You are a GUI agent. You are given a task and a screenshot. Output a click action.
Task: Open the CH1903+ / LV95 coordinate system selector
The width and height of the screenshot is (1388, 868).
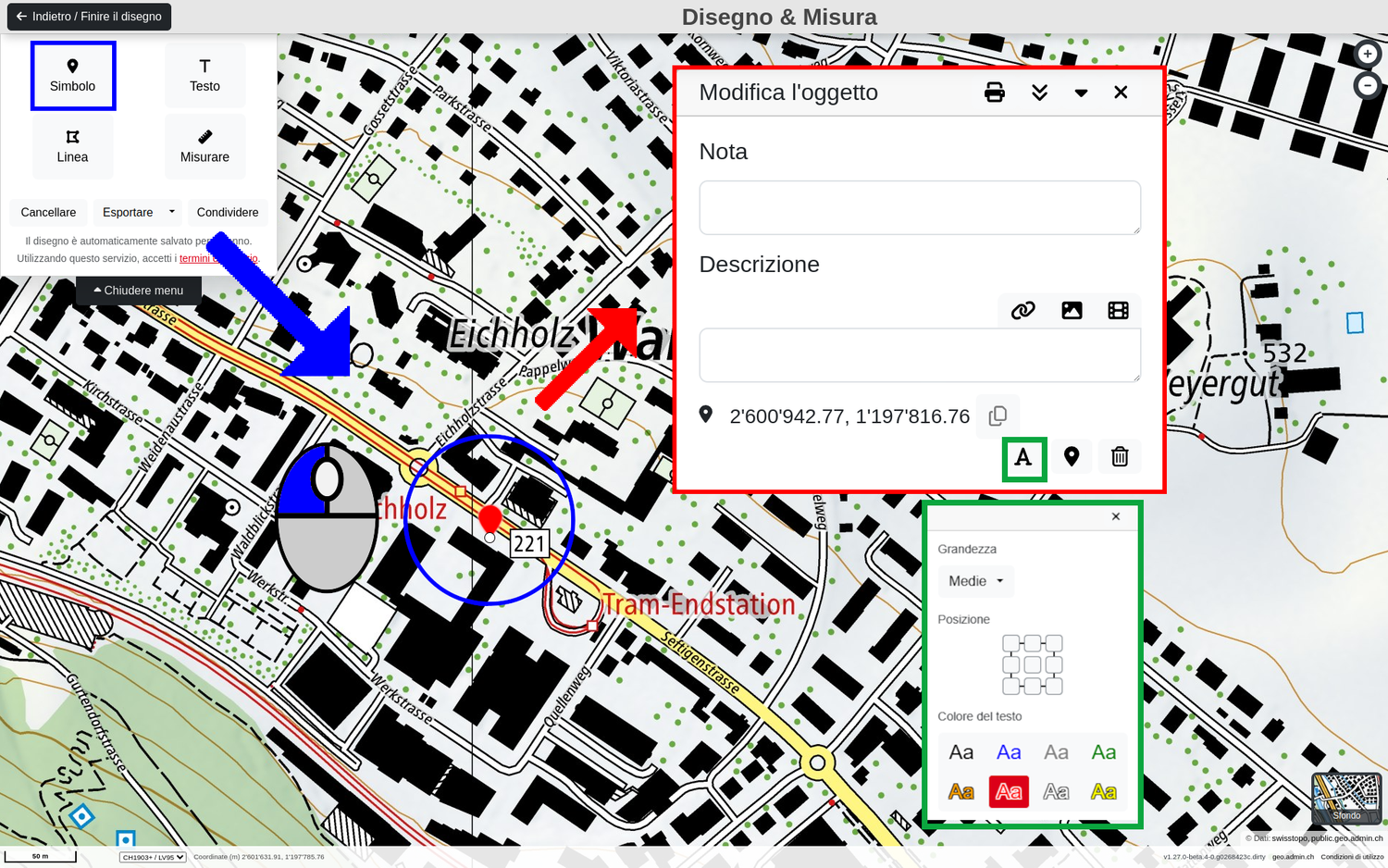pyautogui.click(x=153, y=857)
